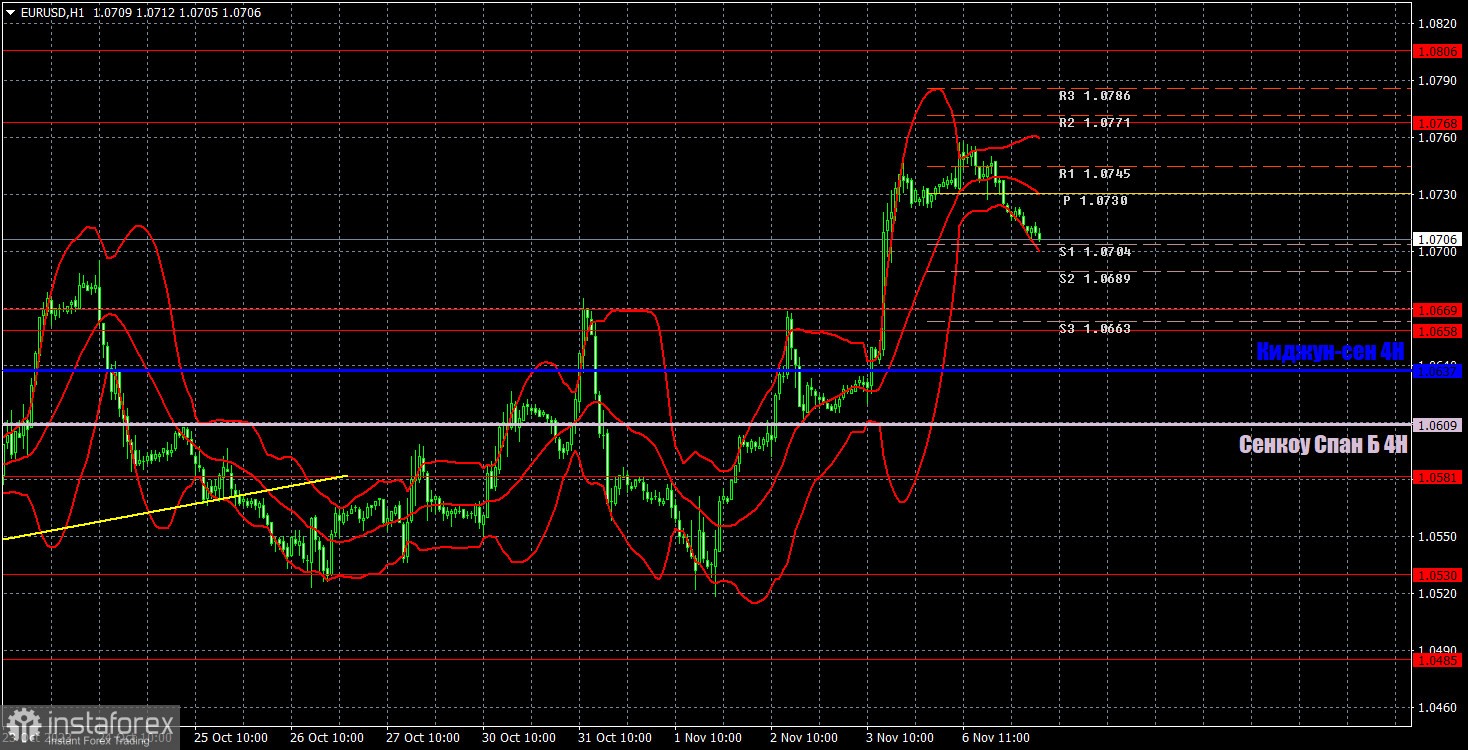Screen dimensions: 1468x750
Task: Click the 1.0658 red level label
Action: (x=1438, y=330)
